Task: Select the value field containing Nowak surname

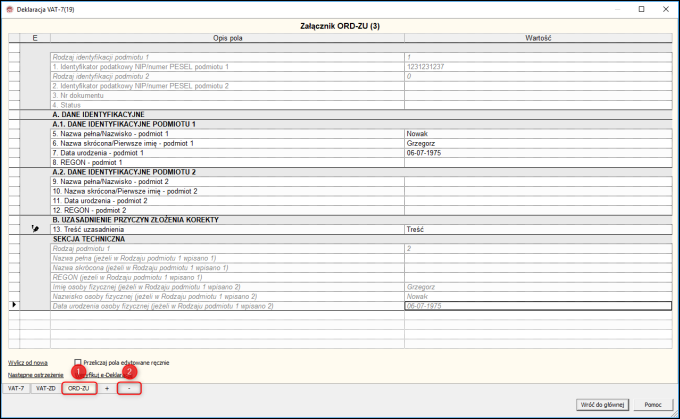Action: [x=538, y=134]
